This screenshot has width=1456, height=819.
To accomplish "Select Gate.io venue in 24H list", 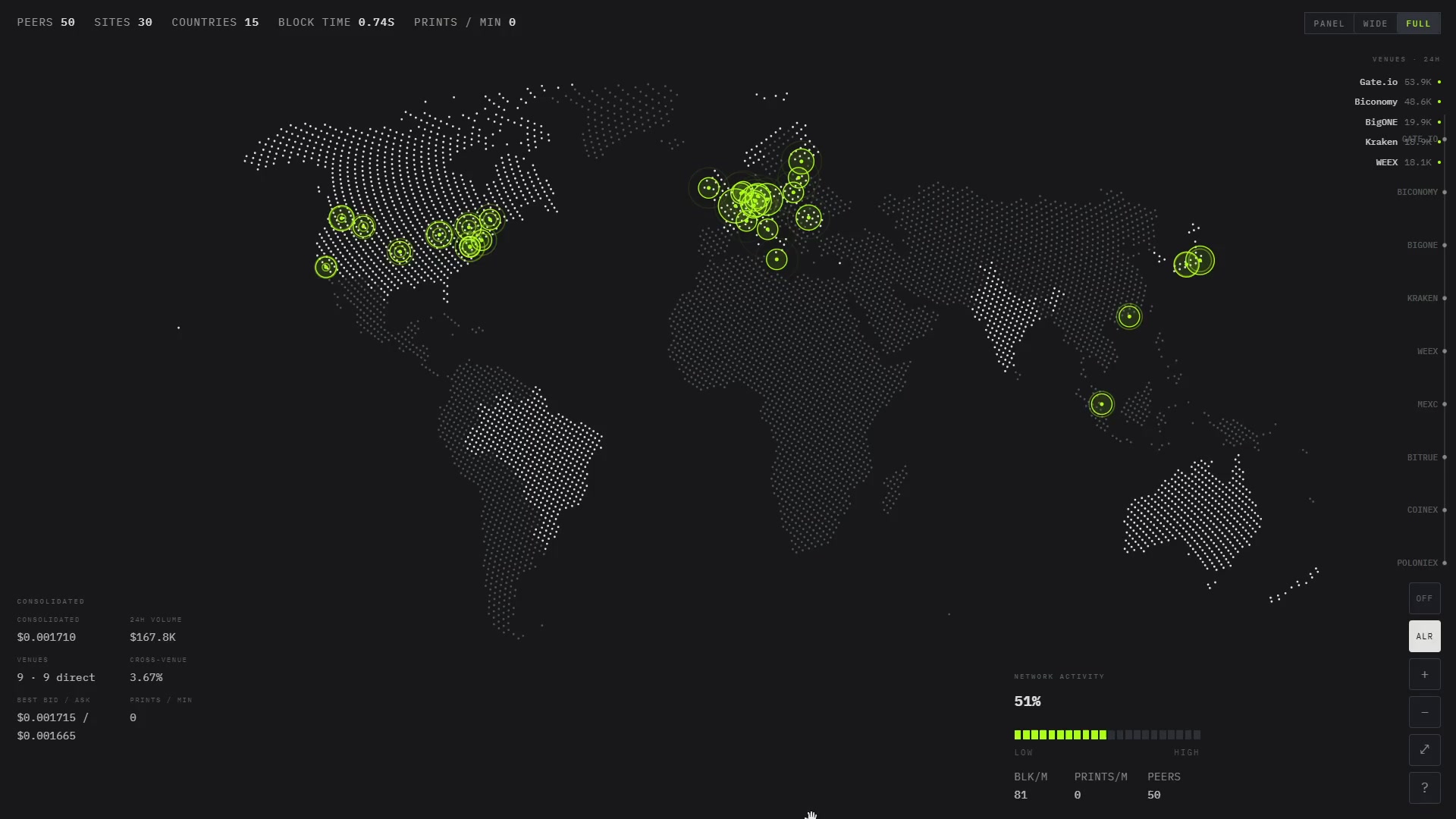I will [1400, 82].
